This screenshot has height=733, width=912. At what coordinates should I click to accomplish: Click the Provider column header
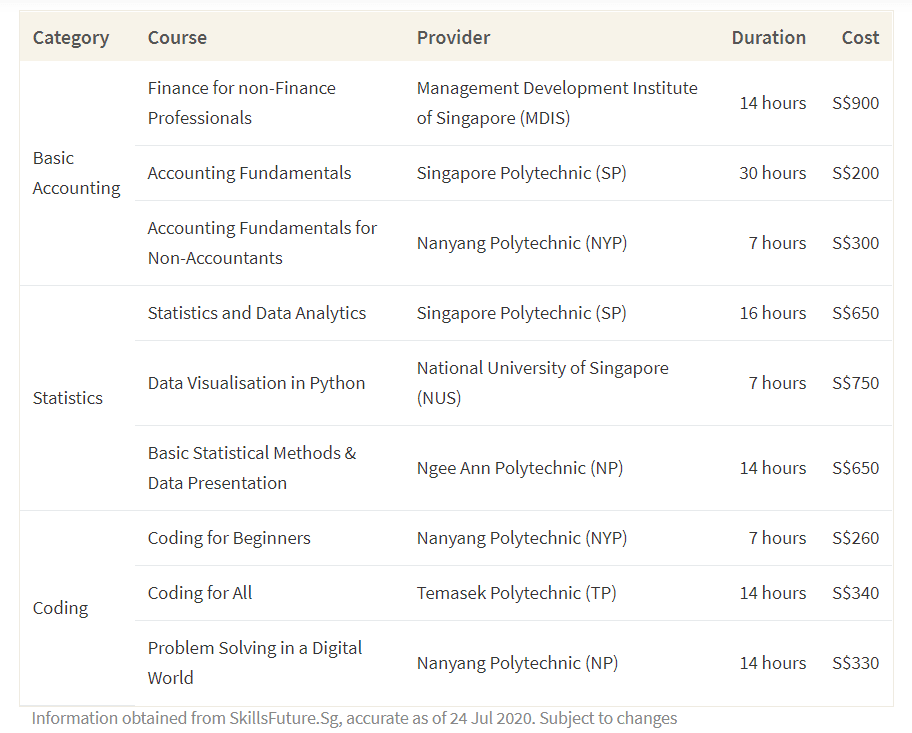(453, 37)
